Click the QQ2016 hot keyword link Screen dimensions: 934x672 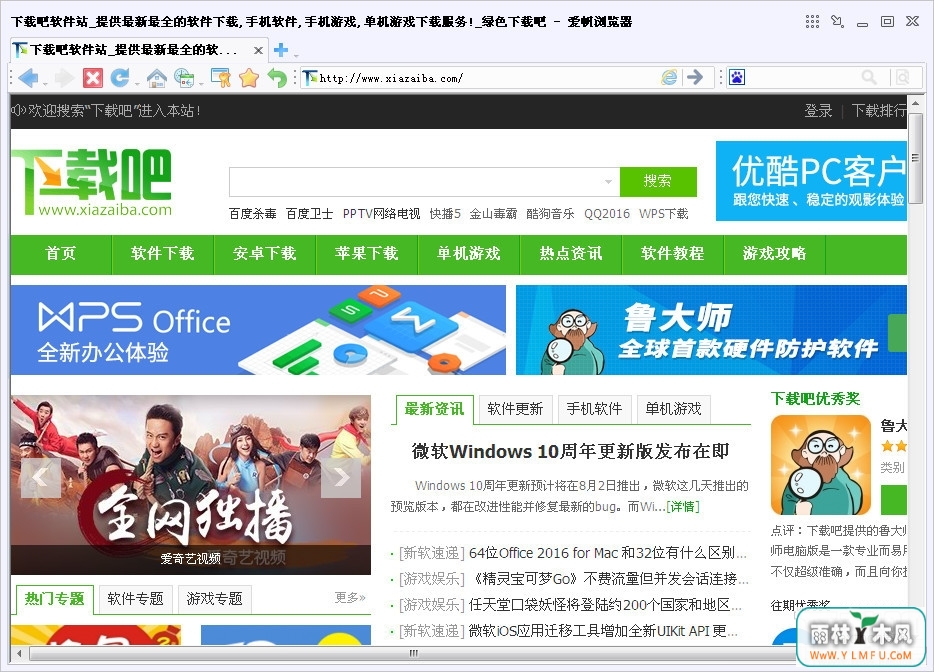[606, 214]
